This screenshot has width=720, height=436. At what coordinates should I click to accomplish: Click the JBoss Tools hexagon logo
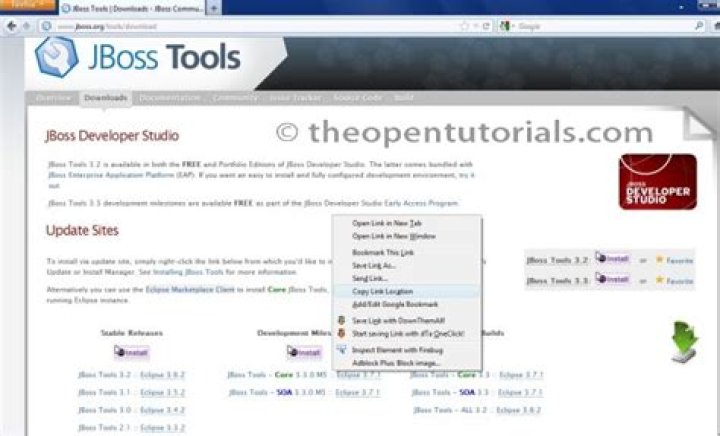pos(56,57)
